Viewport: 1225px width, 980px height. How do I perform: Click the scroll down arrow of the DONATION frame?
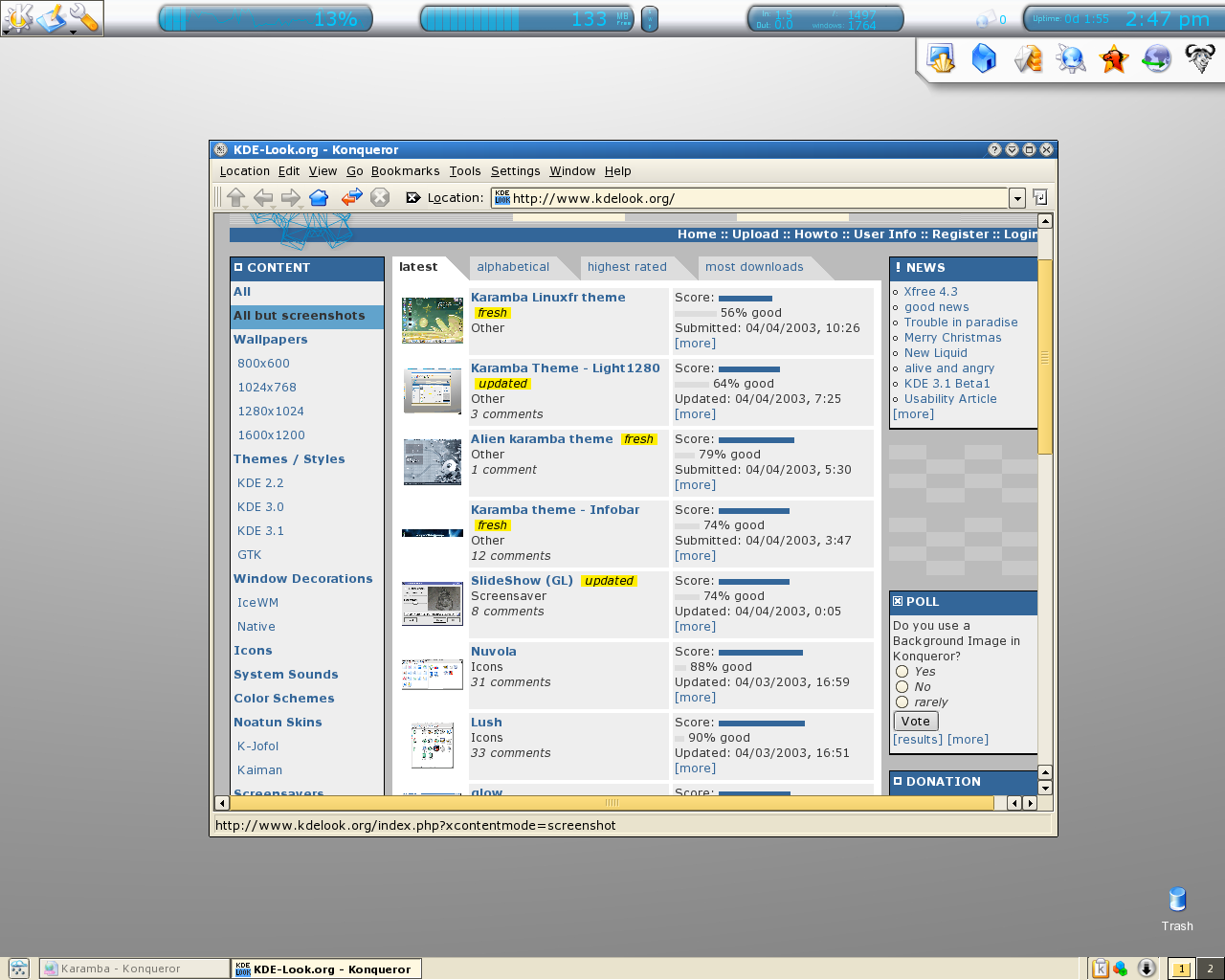click(x=1045, y=789)
